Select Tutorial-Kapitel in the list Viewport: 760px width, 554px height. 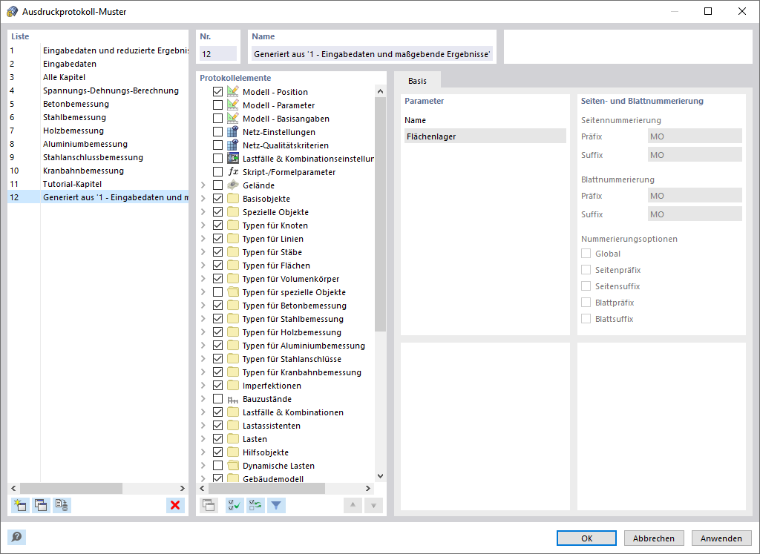(98, 184)
